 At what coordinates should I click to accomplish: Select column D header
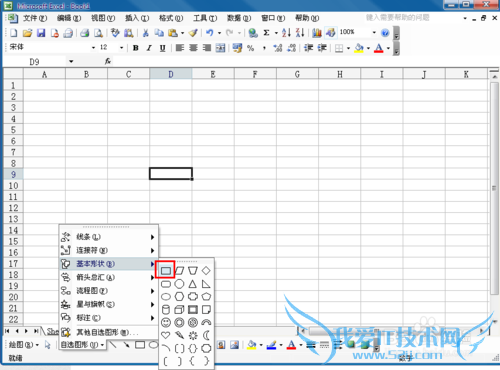pos(171,74)
